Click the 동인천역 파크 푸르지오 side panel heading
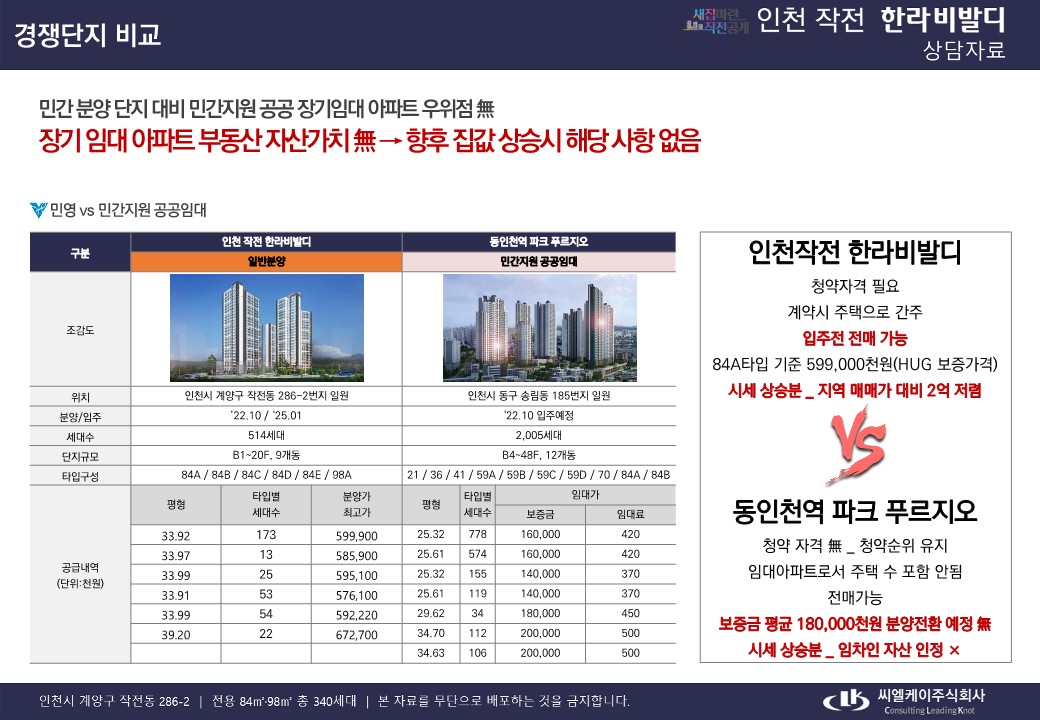 click(x=855, y=511)
